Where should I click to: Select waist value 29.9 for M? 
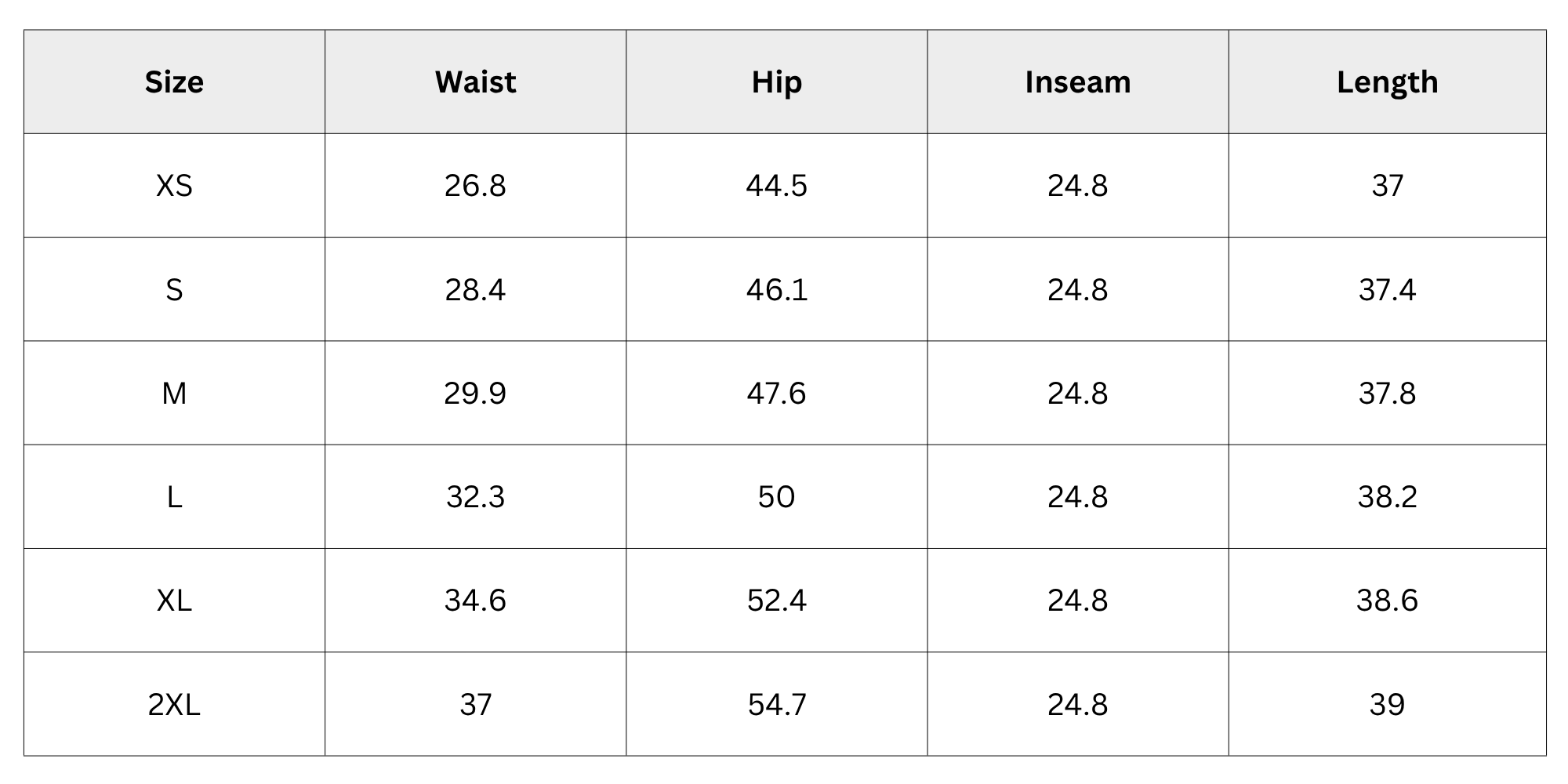[475, 393]
